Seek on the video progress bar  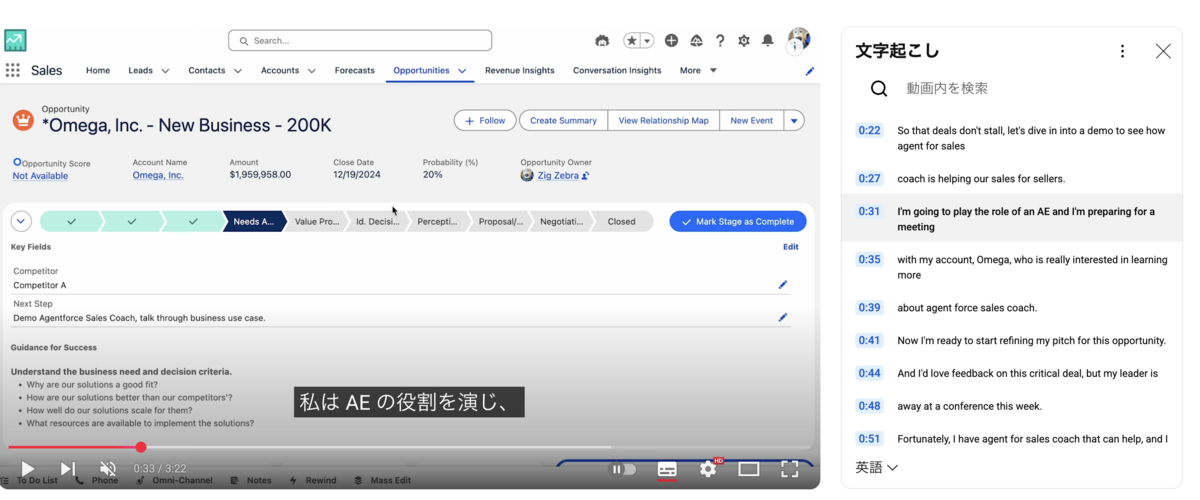[x=410, y=447]
